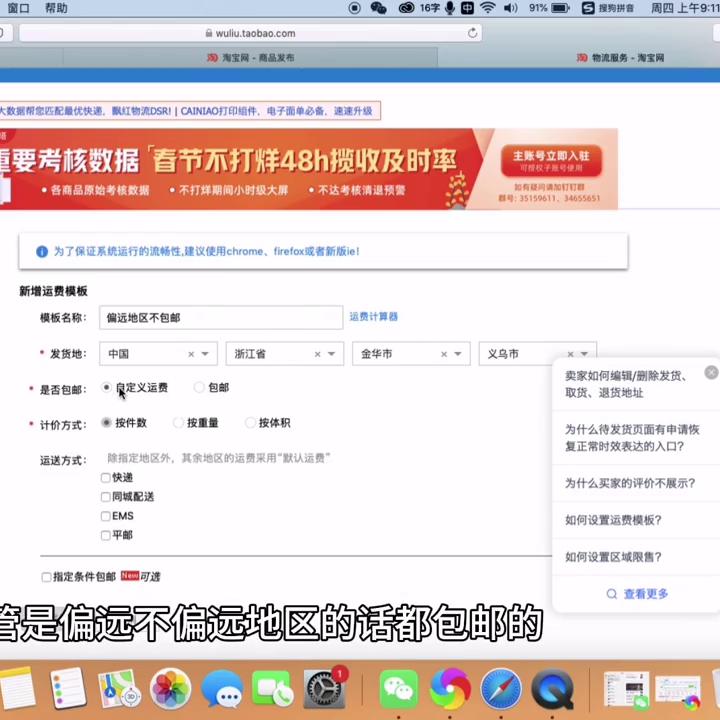720x720 pixels.
Task: Click the 模板名称 input field
Action: [221, 317]
